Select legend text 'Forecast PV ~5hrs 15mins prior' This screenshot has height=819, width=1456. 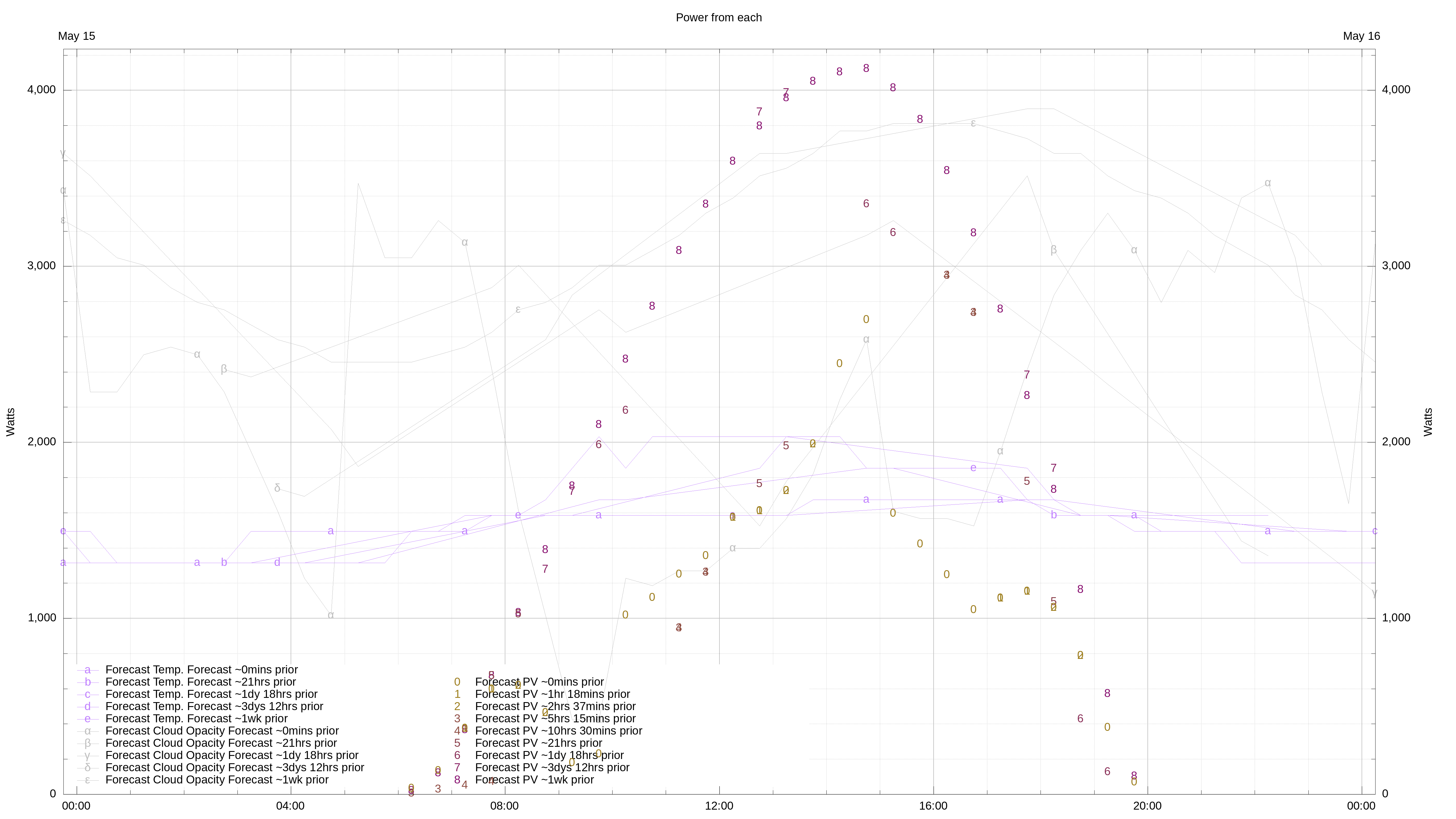[x=555, y=719]
